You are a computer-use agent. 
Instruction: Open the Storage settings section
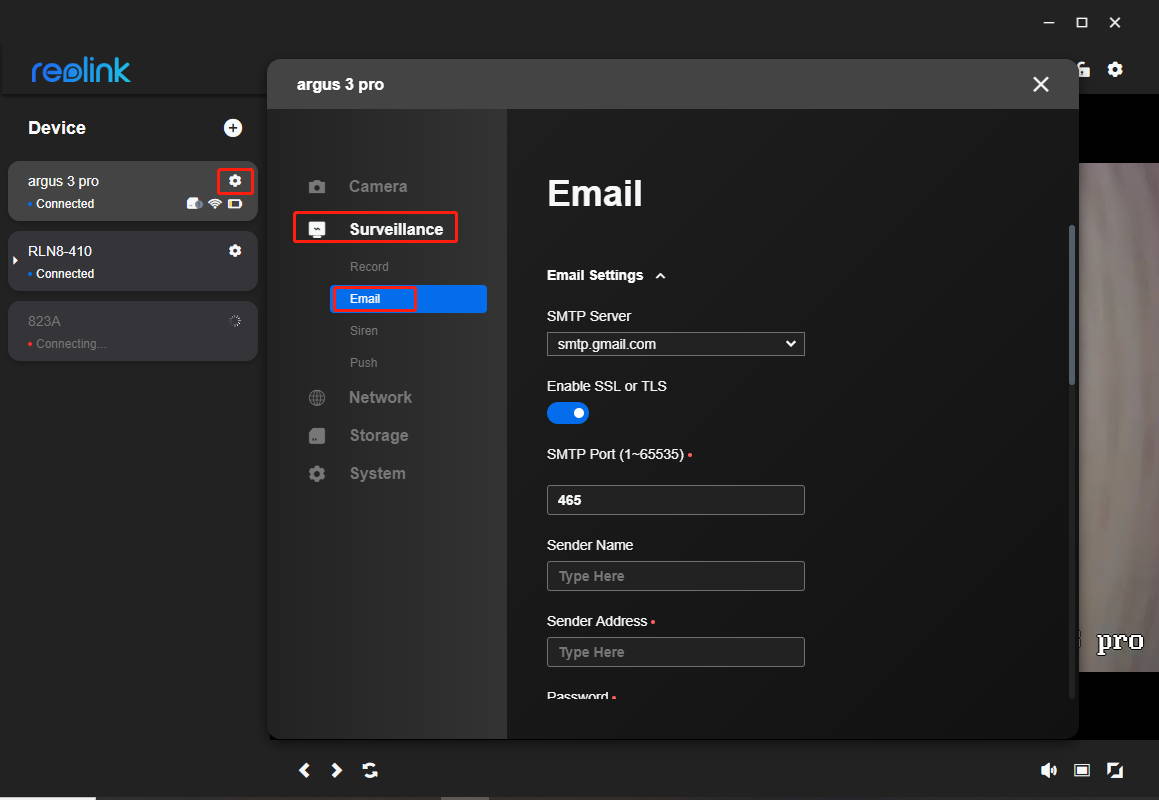(378, 435)
